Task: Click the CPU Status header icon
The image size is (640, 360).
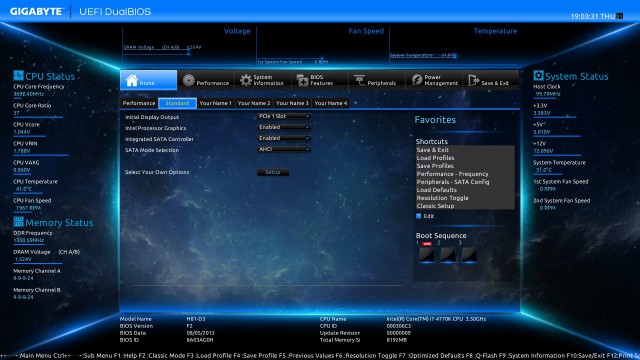Action: [18, 76]
